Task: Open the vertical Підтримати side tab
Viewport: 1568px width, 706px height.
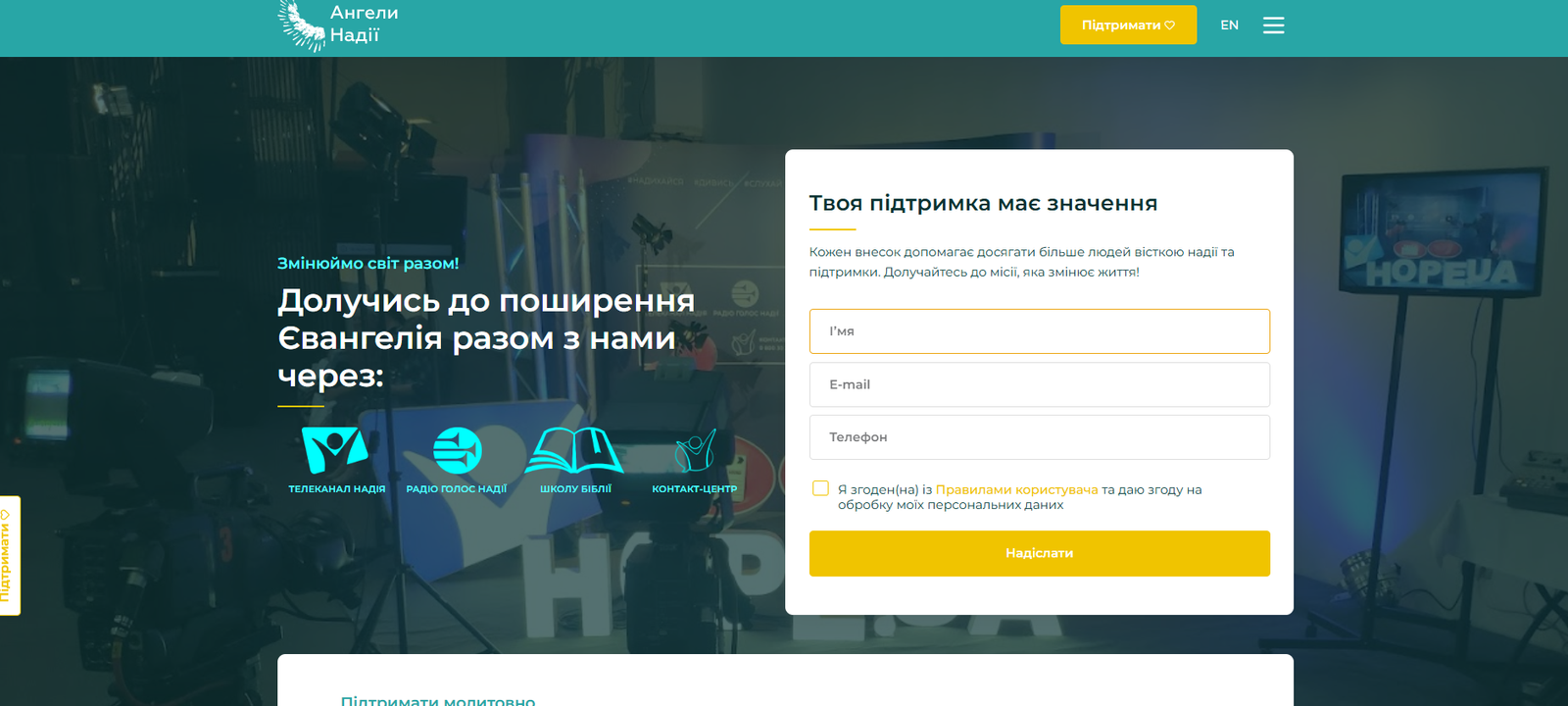Action: [9, 555]
